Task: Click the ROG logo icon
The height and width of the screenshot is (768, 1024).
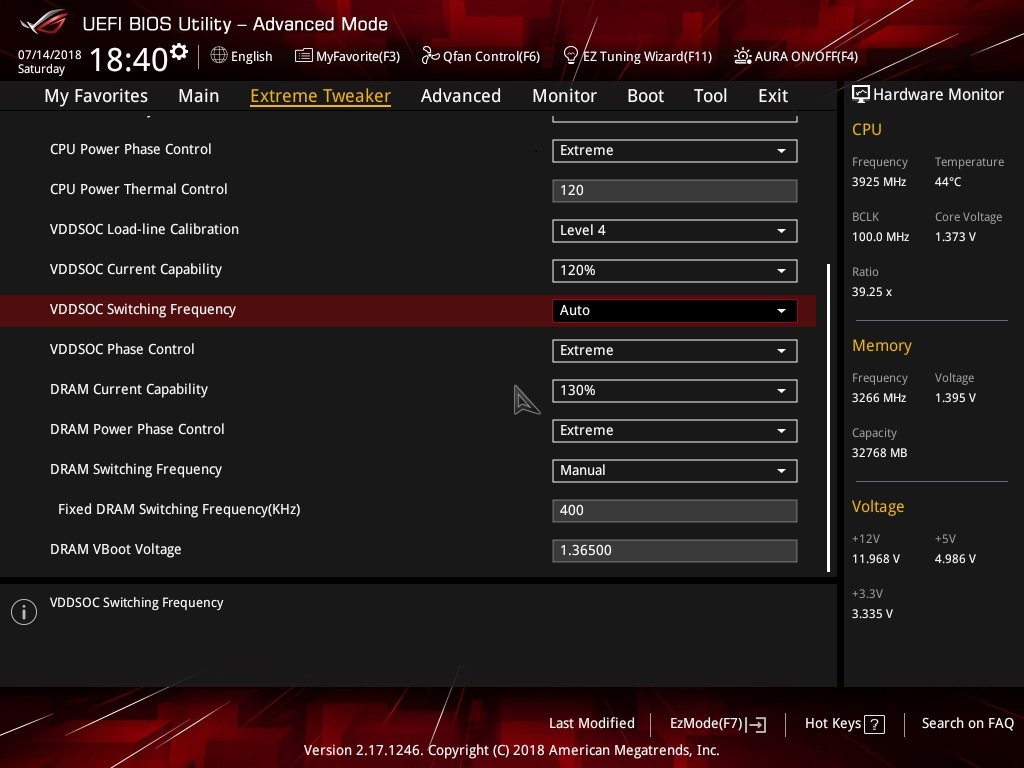Action: coord(44,22)
